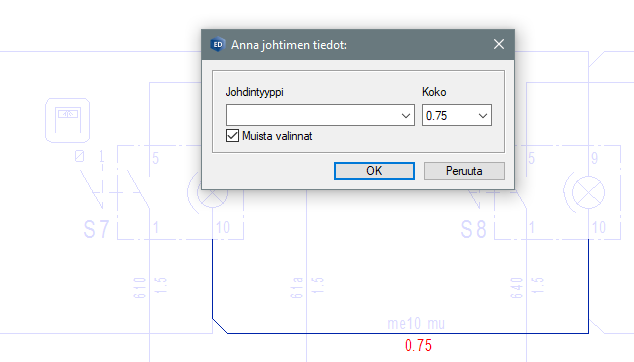634x362 pixels.
Task: Click the scale symbol in drawing
Action: click(x=68, y=120)
